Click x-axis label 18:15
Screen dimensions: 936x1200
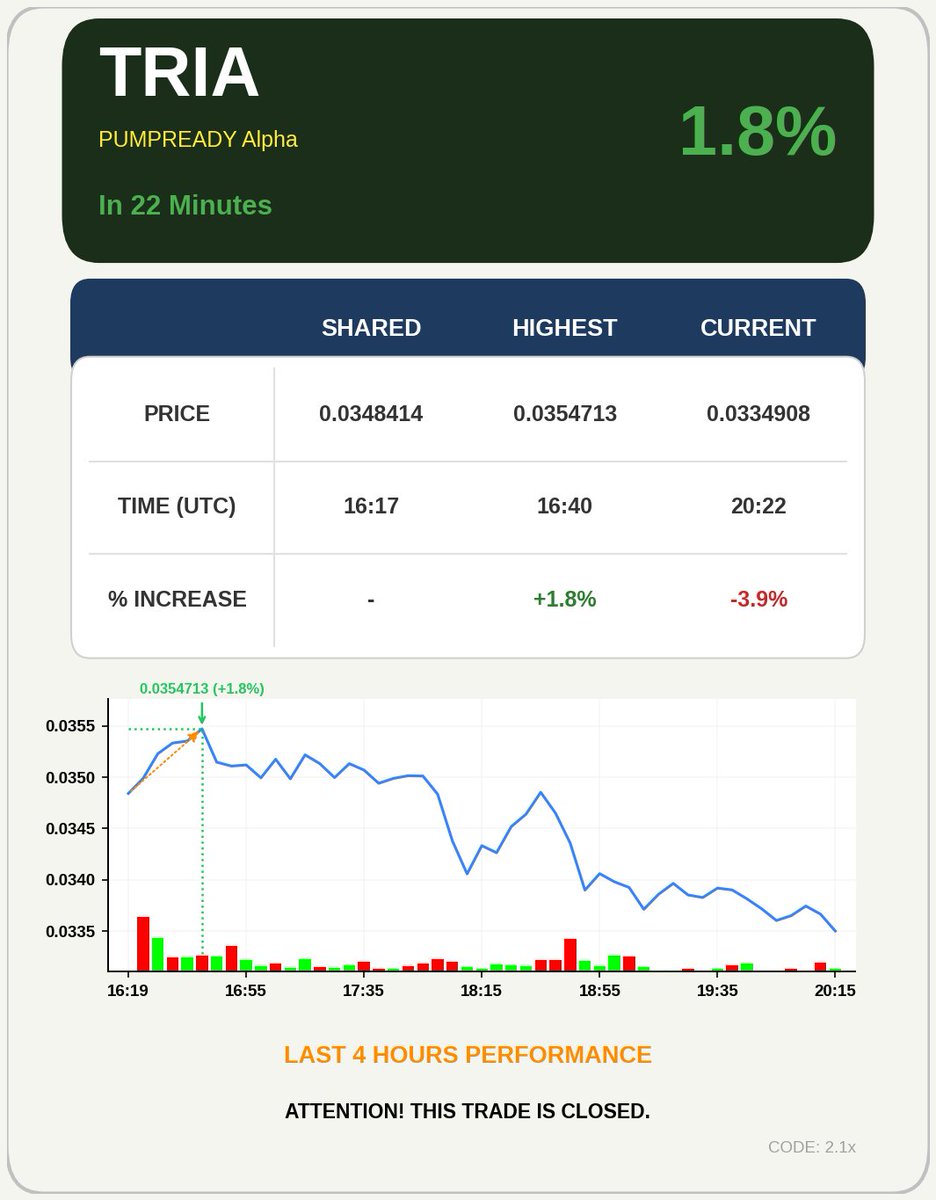481,990
